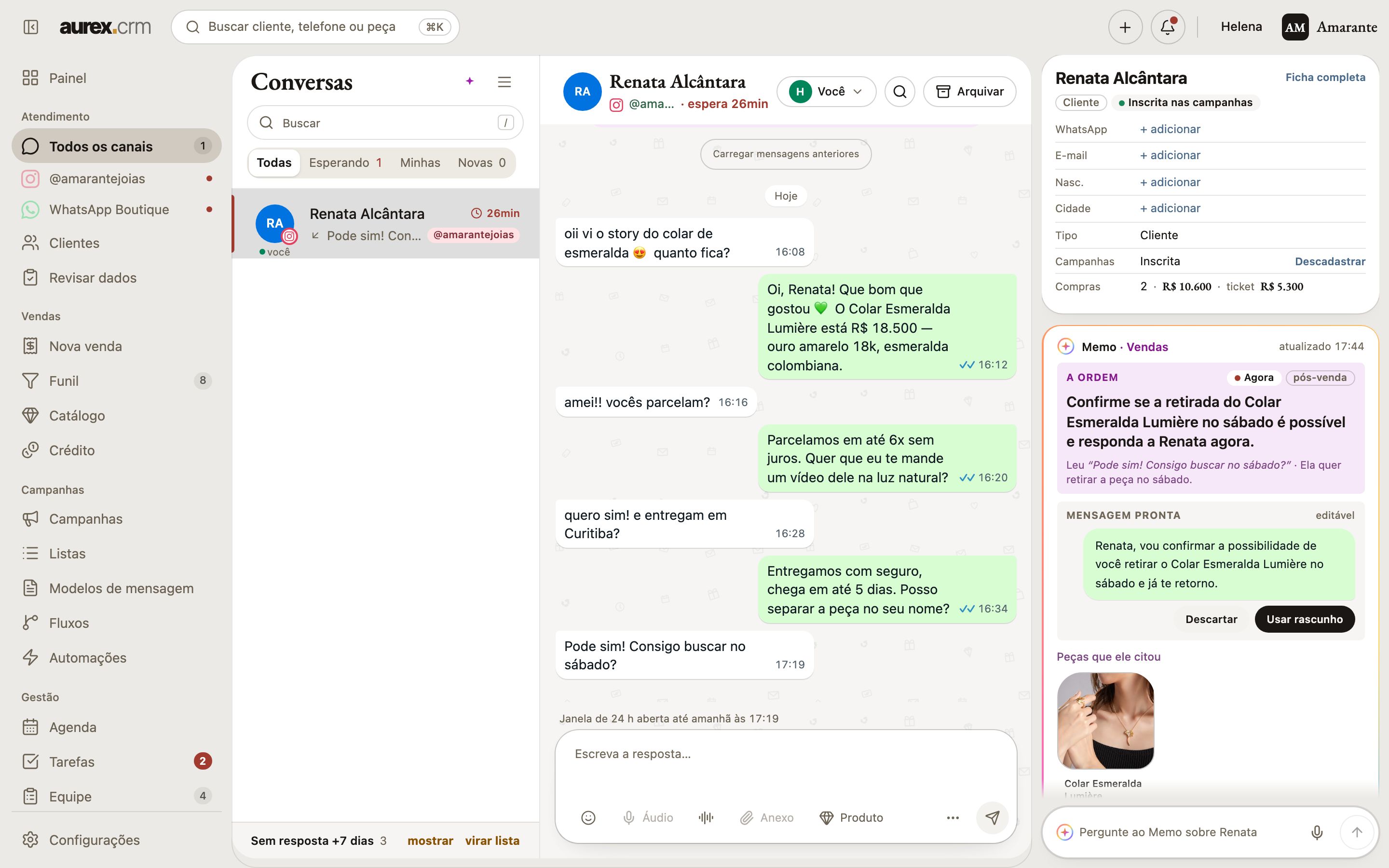Add an E-mail address
The height and width of the screenshot is (868, 1389).
1170,155
